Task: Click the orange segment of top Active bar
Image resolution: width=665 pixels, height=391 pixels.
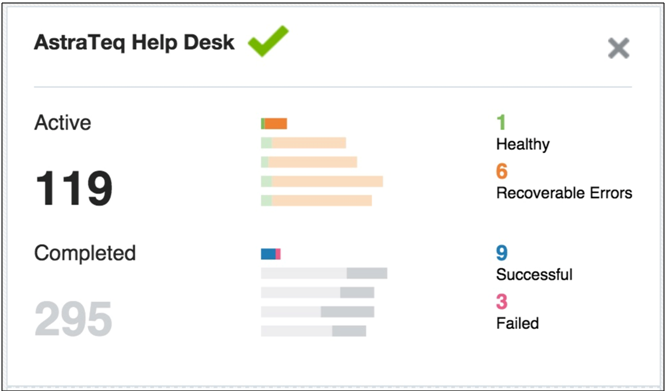Action: [276, 123]
